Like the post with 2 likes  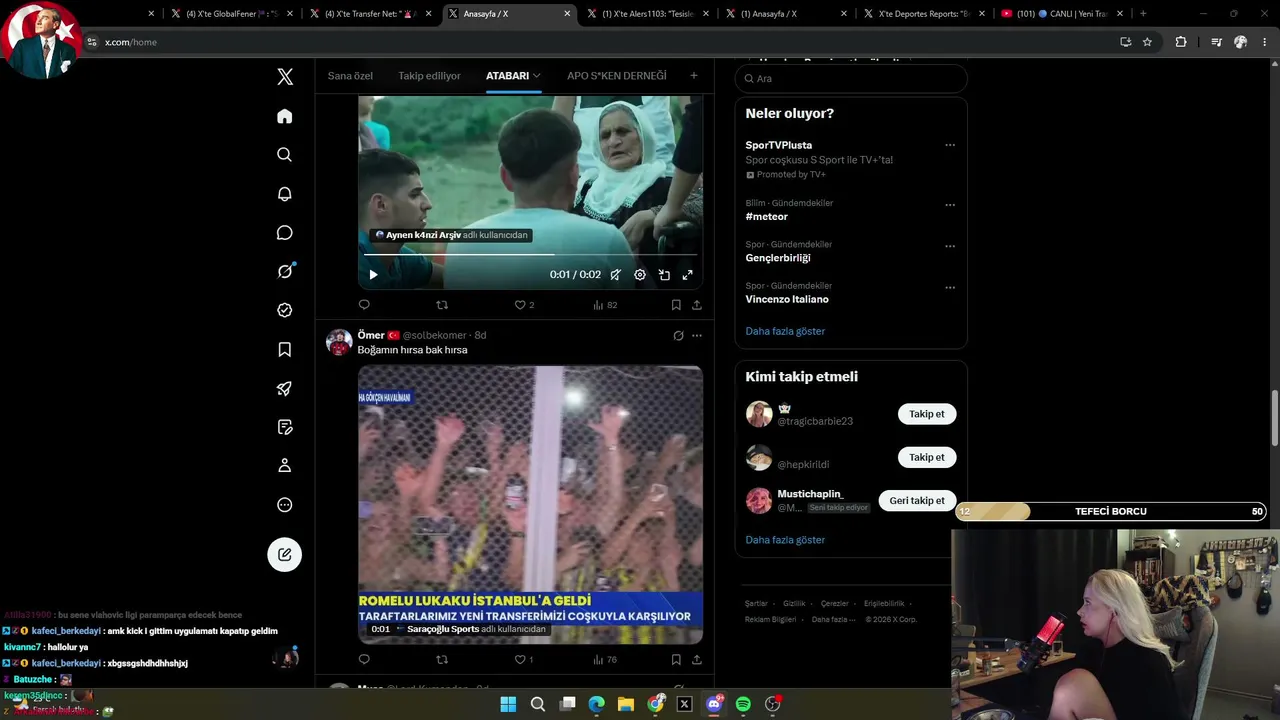524,305
